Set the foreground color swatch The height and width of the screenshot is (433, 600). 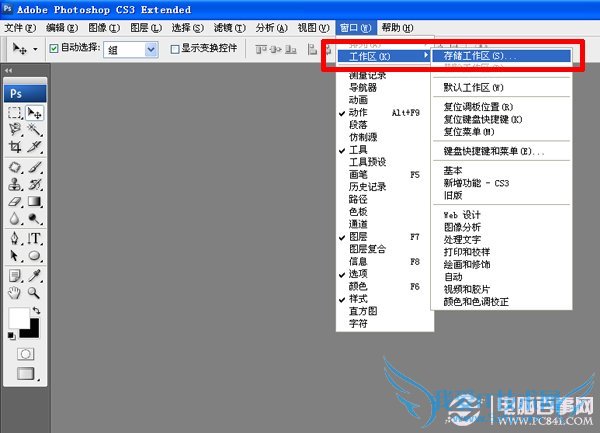click(18, 317)
